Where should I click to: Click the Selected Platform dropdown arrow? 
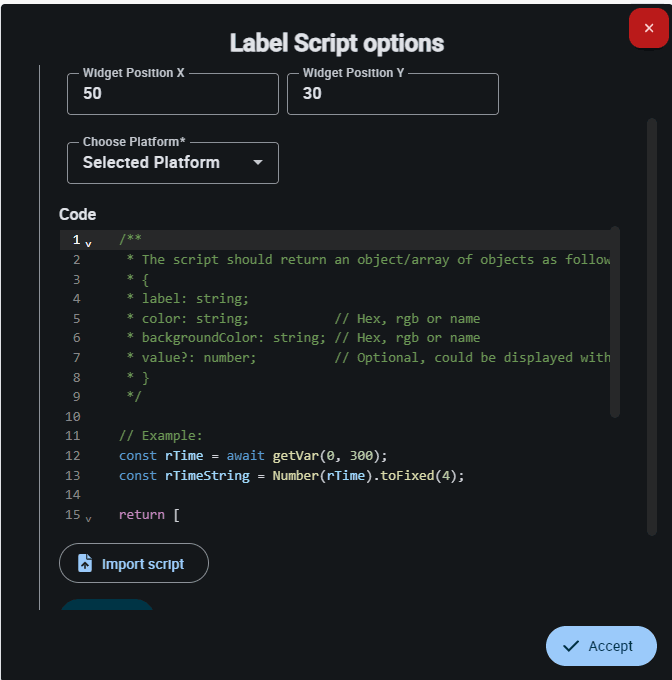[258, 162]
